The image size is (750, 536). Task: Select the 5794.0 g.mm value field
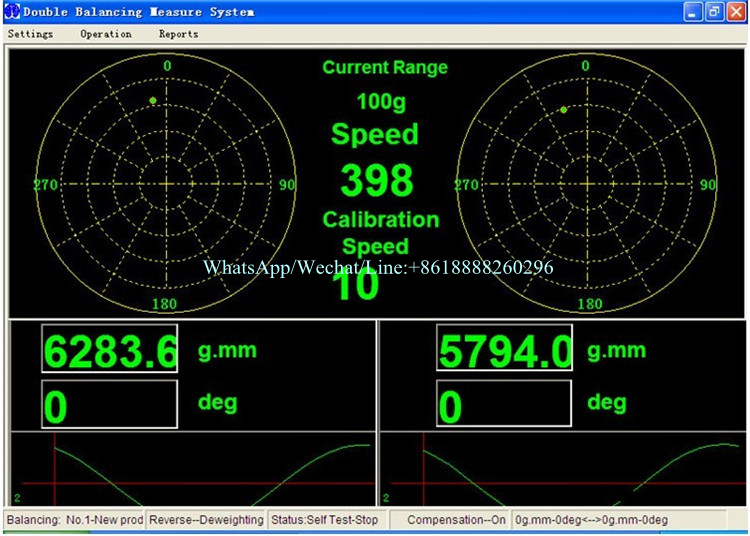[504, 349]
